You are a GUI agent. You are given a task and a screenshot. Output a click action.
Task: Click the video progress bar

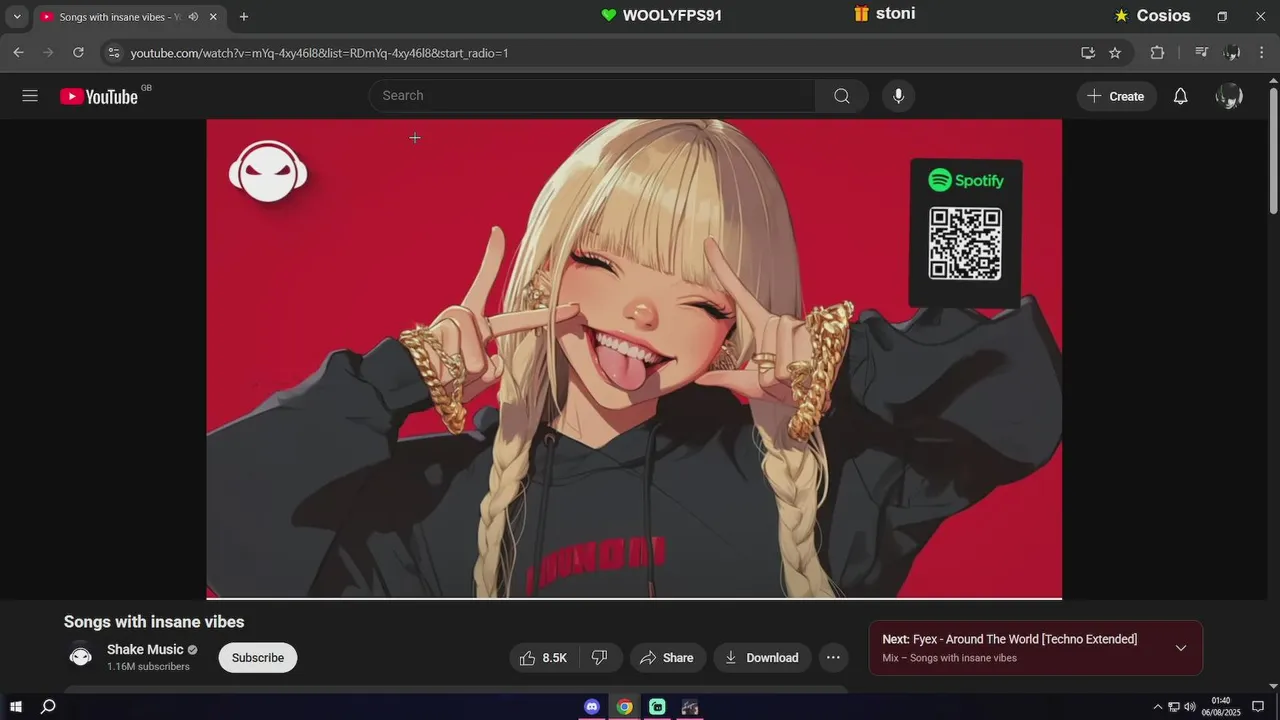[634, 598]
